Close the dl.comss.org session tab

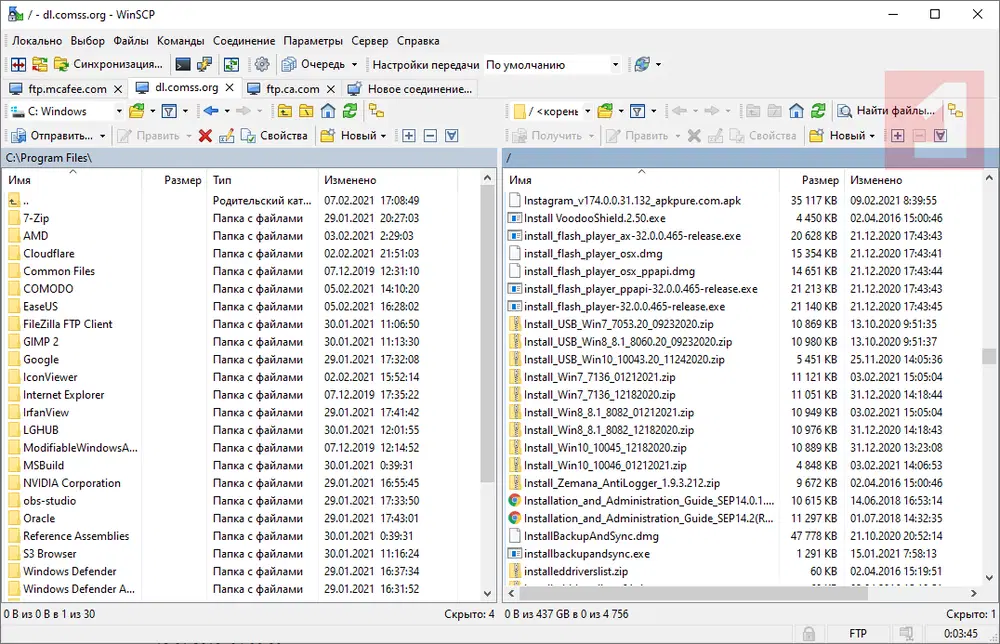click(230, 87)
